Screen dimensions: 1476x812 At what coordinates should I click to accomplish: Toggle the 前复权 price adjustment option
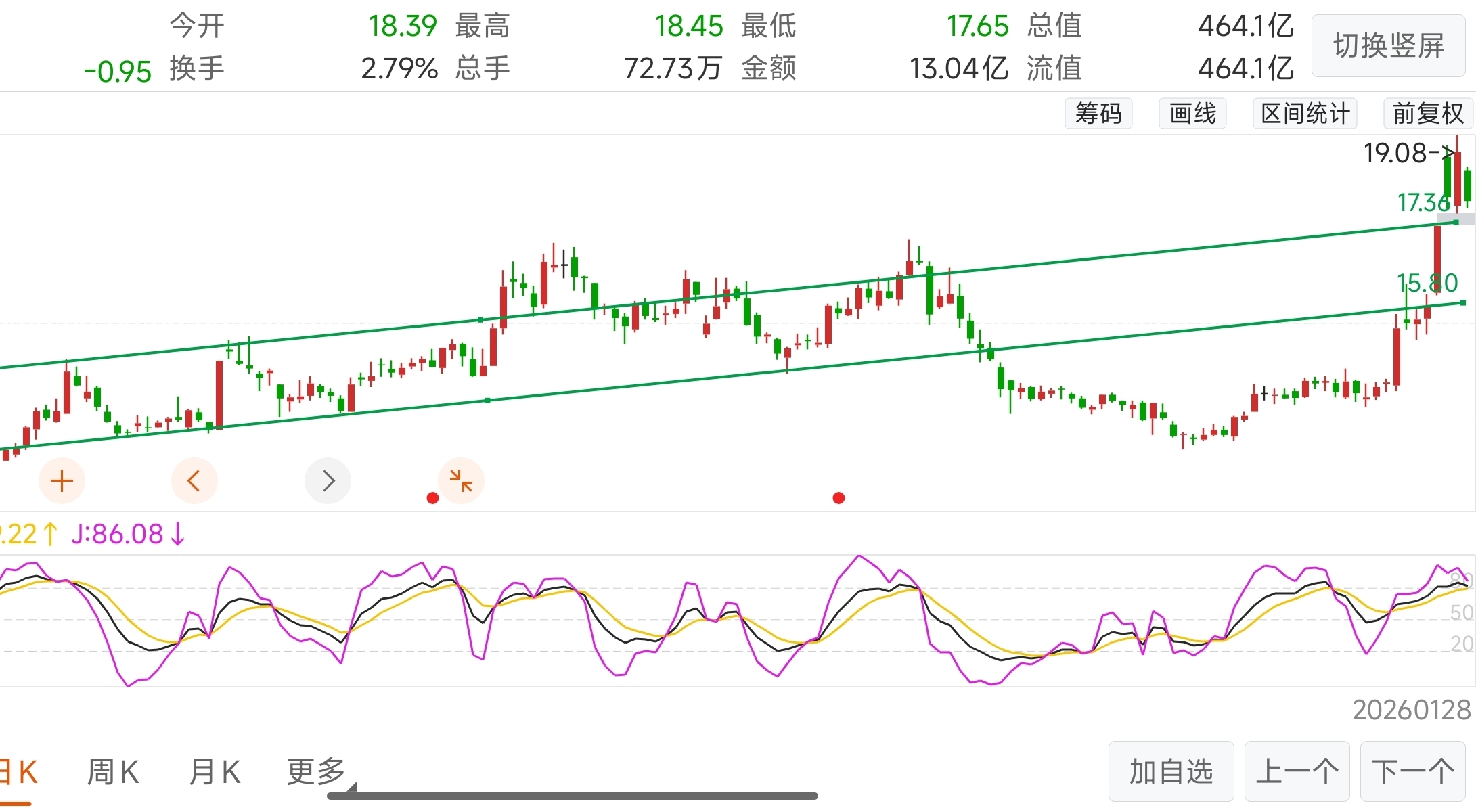1428,114
